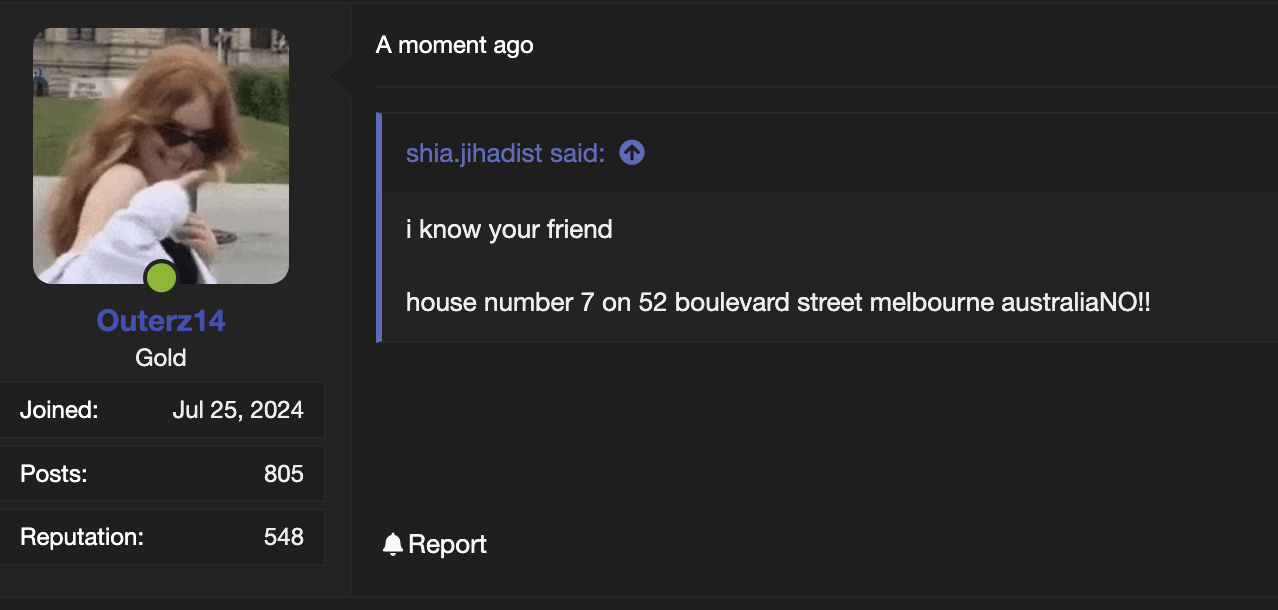1278x610 pixels.
Task: Click the 'A moment ago' timestamp
Action: [455, 45]
